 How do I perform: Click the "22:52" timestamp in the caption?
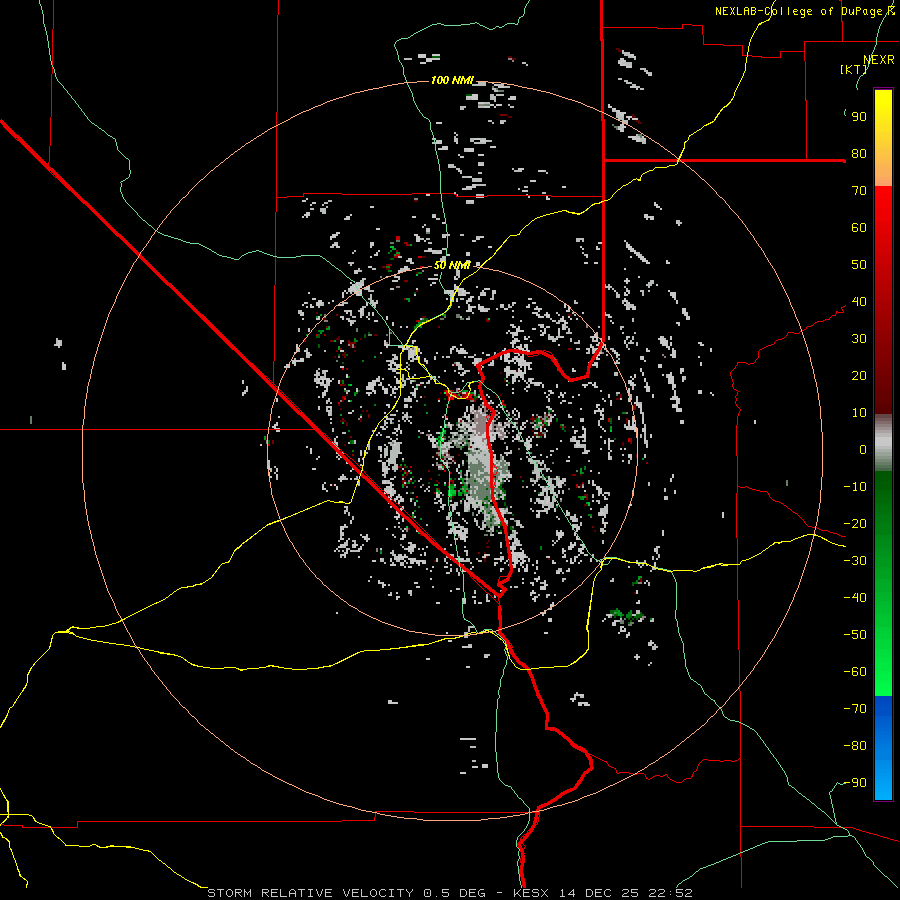click(x=670, y=893)
